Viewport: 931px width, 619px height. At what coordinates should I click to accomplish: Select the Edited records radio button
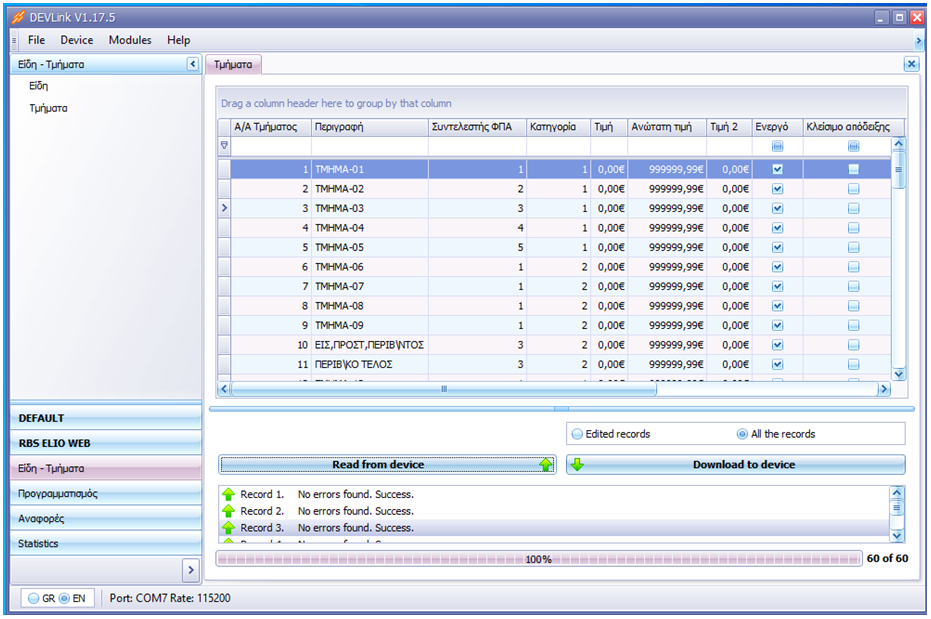pos(577,434)
